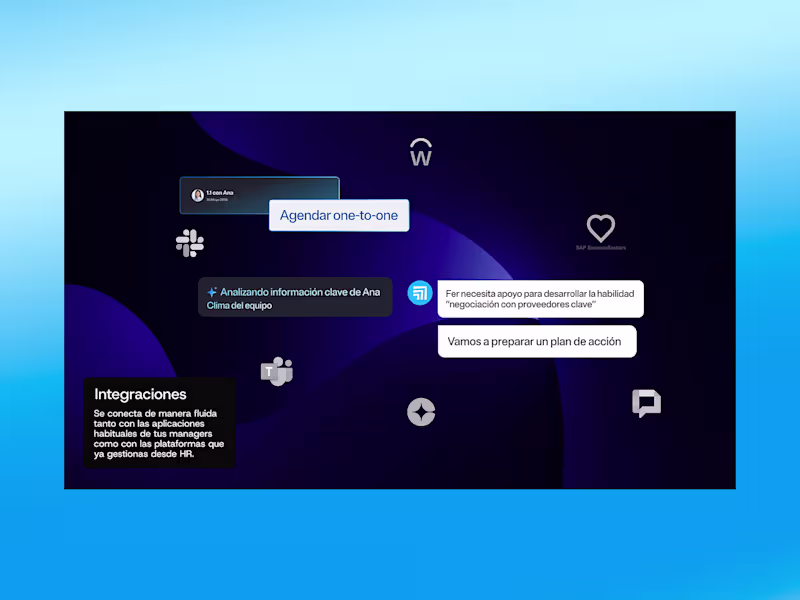Click the SAP SuccessFactors heart icon

pyautogui.click(x=601, y=228)
